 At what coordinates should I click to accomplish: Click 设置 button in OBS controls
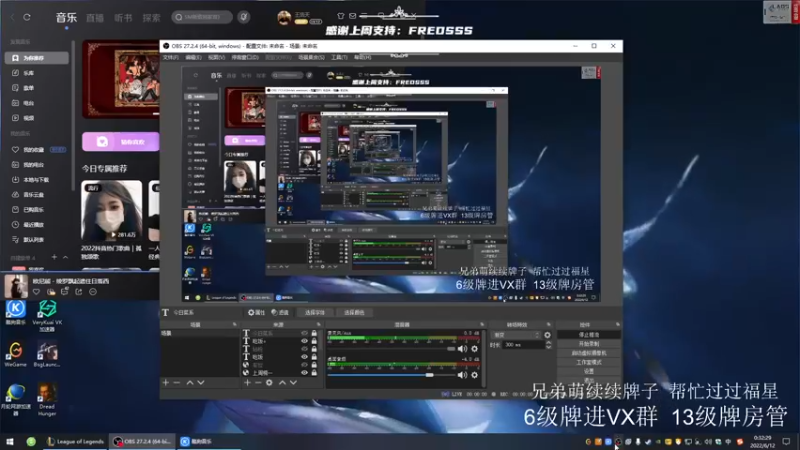pyautogui.click(x=589, y=371)
